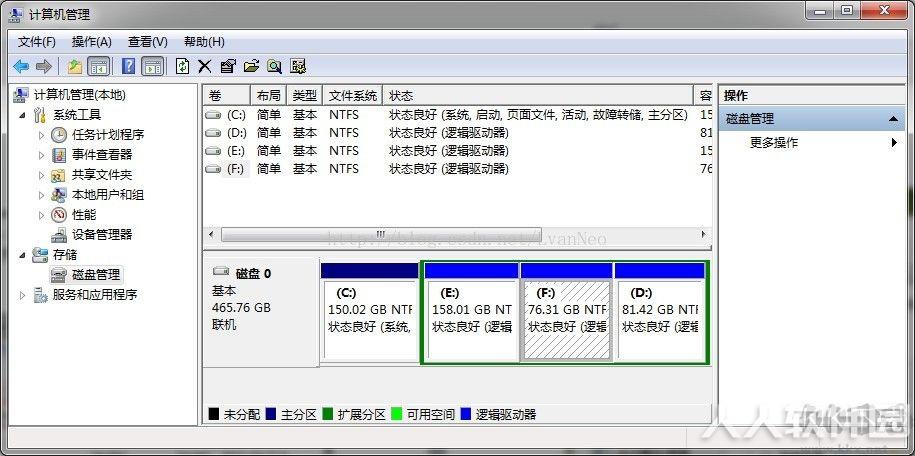This screenshot has width=915, height=456.
Task: Sort by the 布局 column header
Action: click(268, 95)
